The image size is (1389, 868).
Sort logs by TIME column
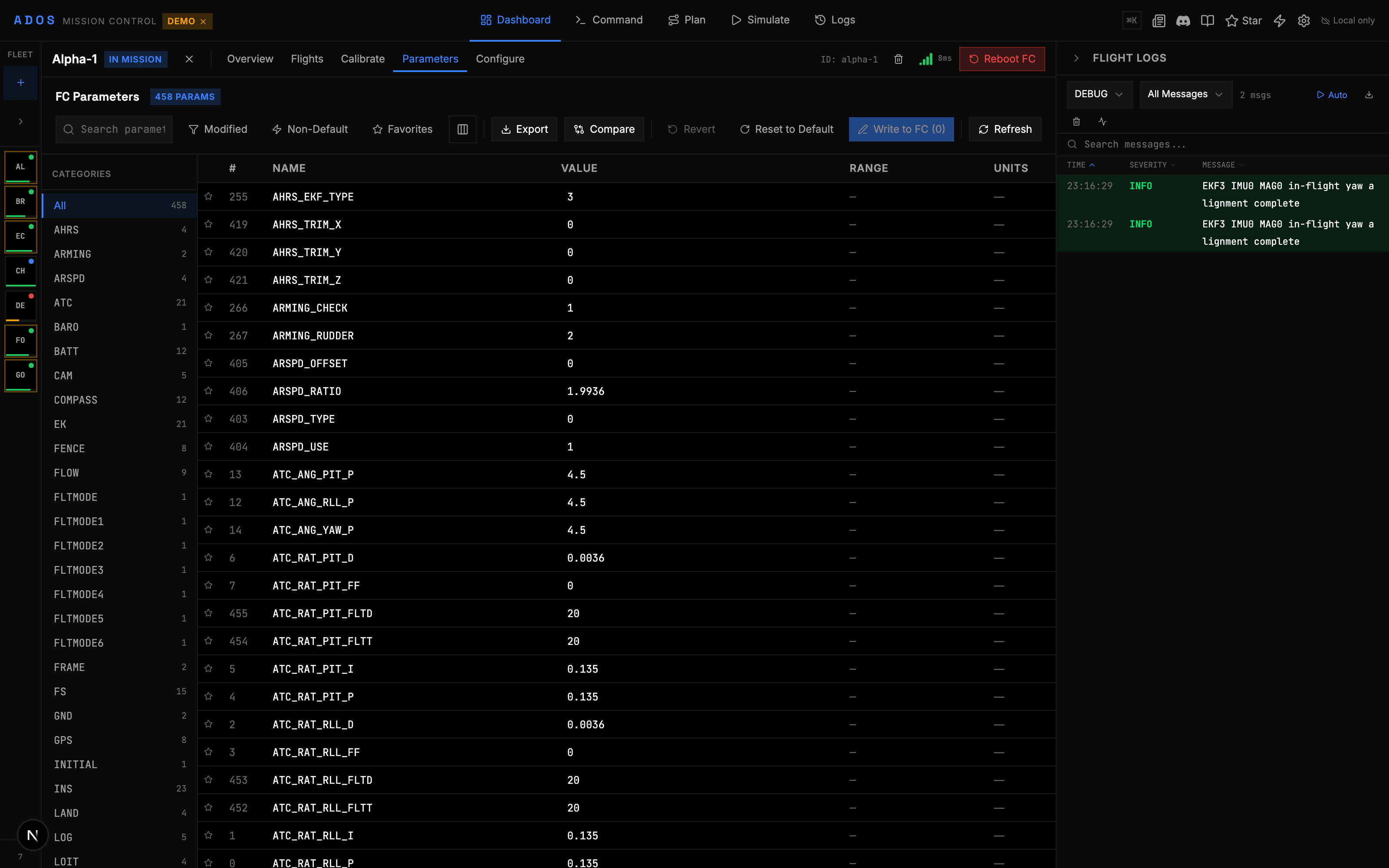click(x=1081, y=165)
